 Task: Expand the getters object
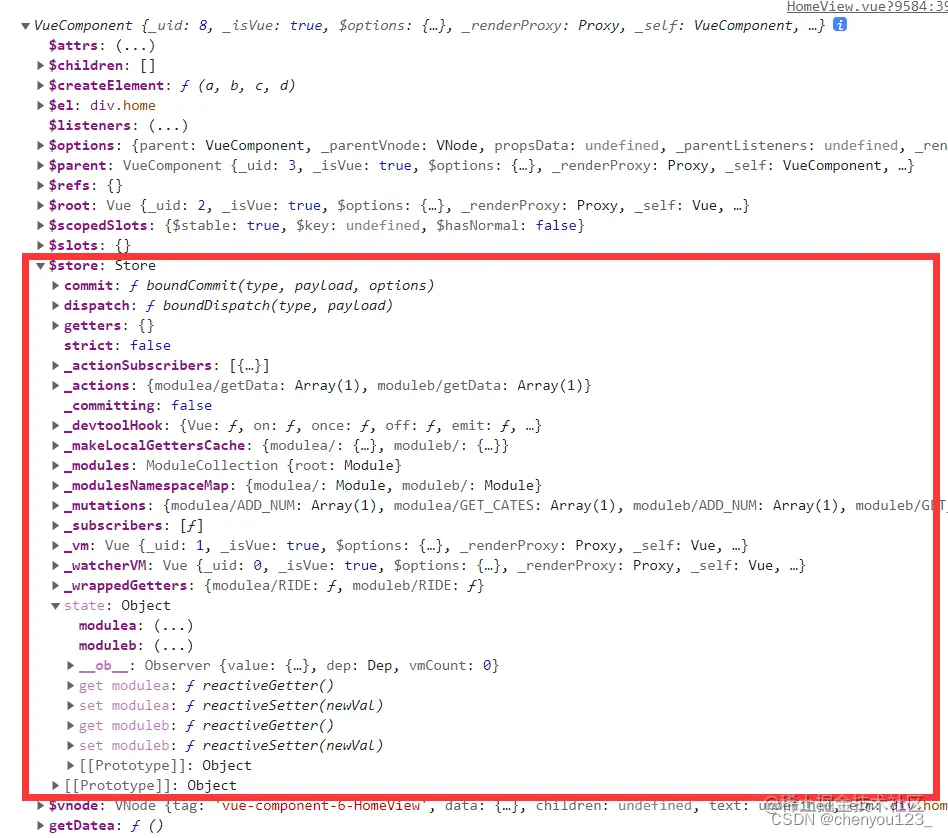[x=56, y=325]
